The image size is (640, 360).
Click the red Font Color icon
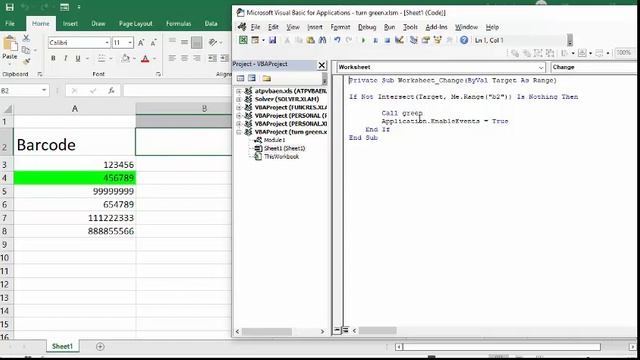(145, 59)
